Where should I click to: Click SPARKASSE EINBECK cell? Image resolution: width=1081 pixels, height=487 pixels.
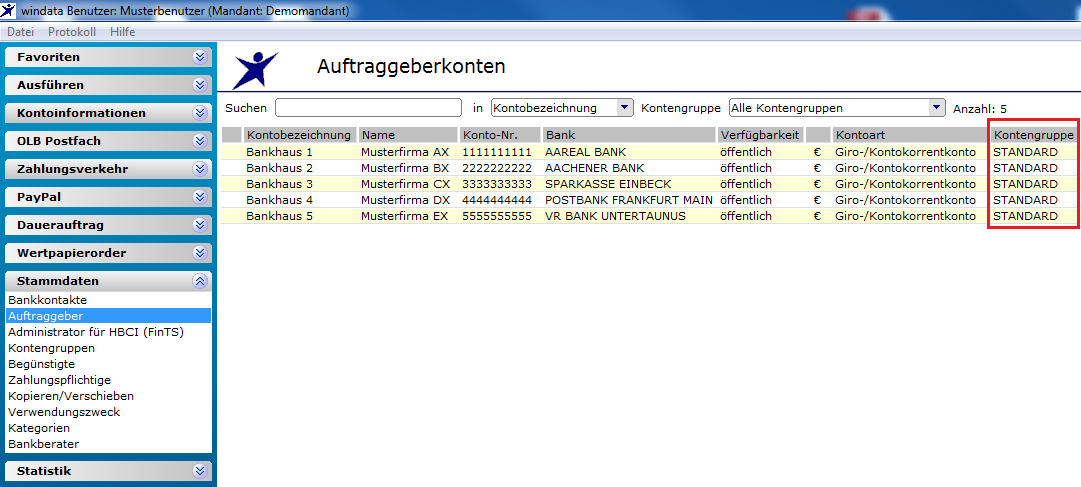(x=608, y=184)
